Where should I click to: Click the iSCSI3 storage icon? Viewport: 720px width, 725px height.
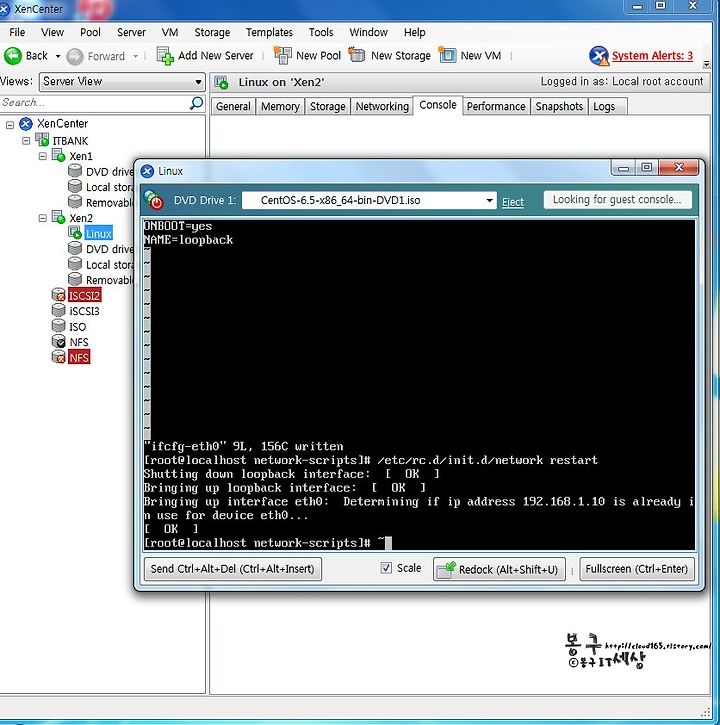point(58,310)
